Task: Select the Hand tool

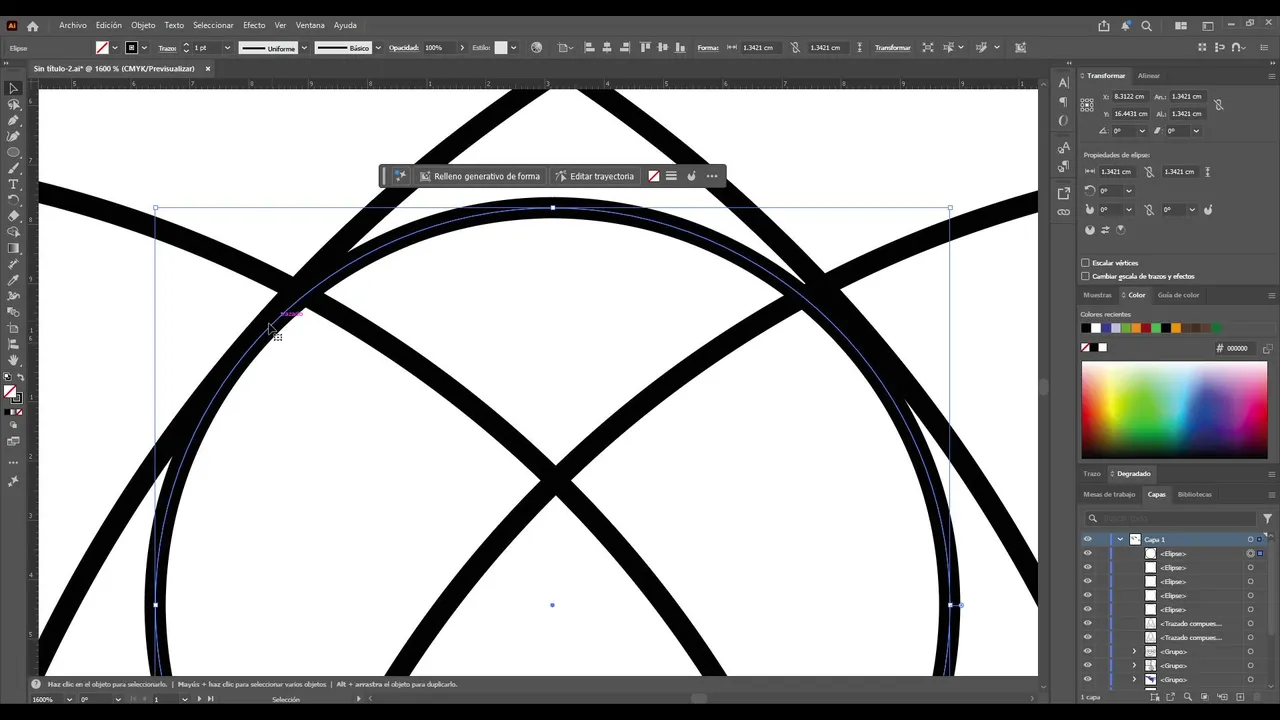Action: 13,360
